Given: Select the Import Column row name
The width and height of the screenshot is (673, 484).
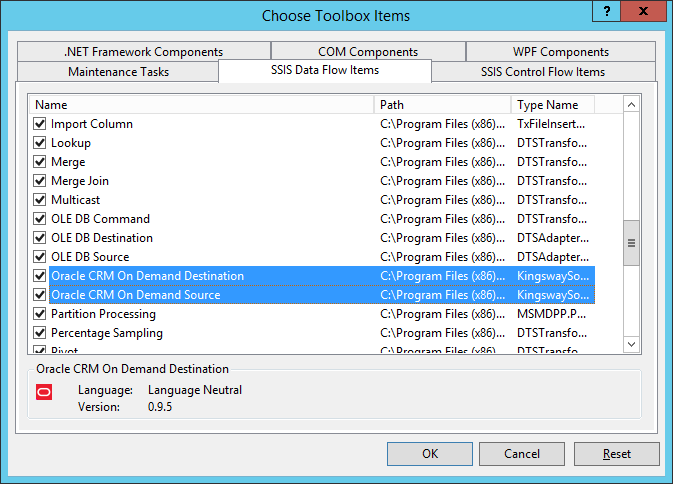Looking at the screenshot, I should click(92, 124).
